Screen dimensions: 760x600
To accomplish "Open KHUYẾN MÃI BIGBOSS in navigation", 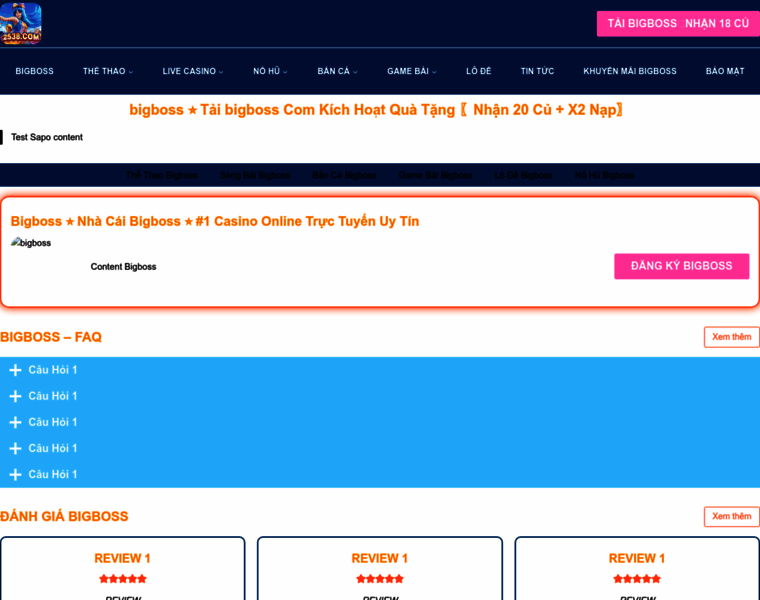I will point(630,71).
